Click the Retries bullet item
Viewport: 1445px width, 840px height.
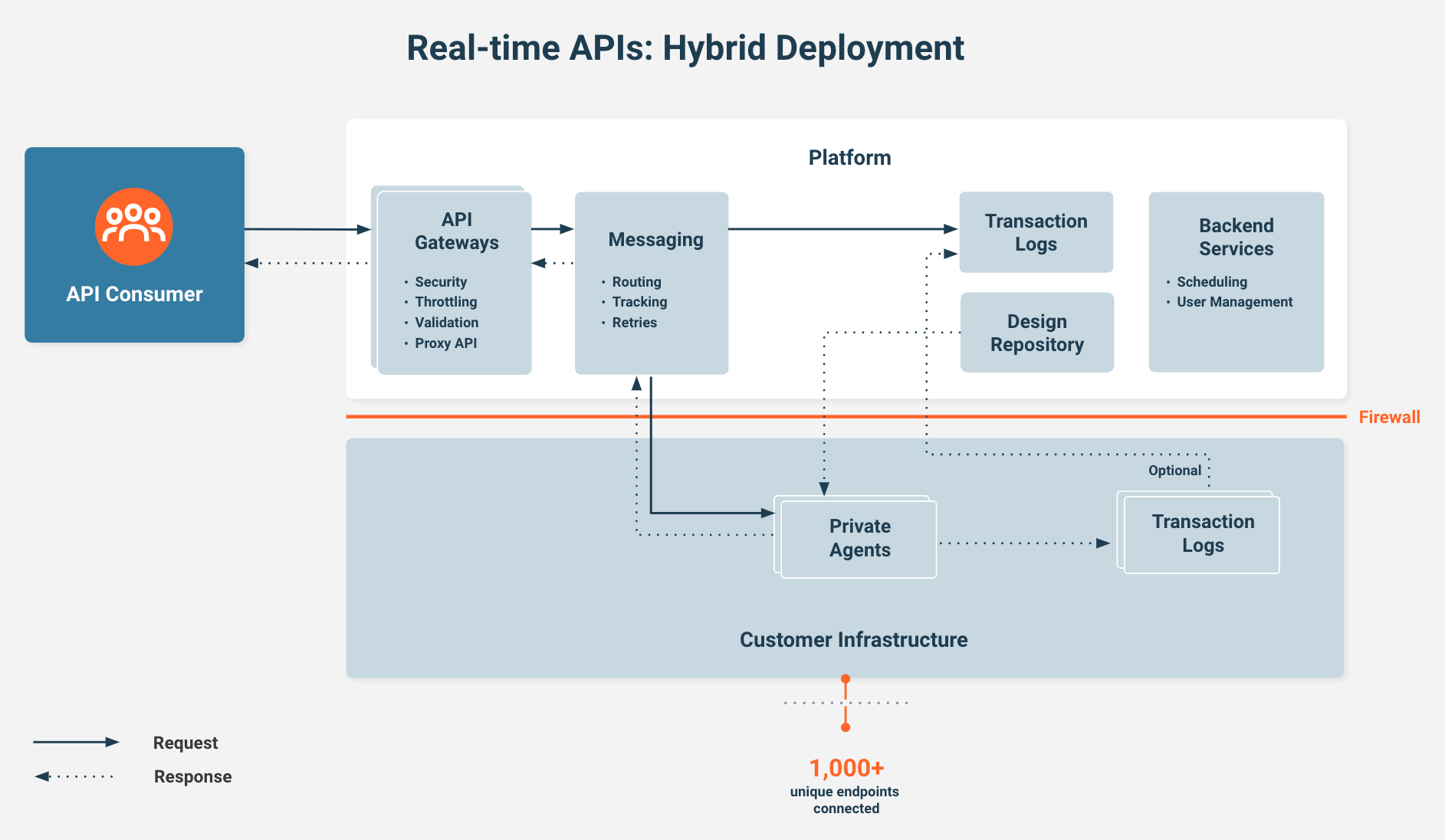point(634,323)
